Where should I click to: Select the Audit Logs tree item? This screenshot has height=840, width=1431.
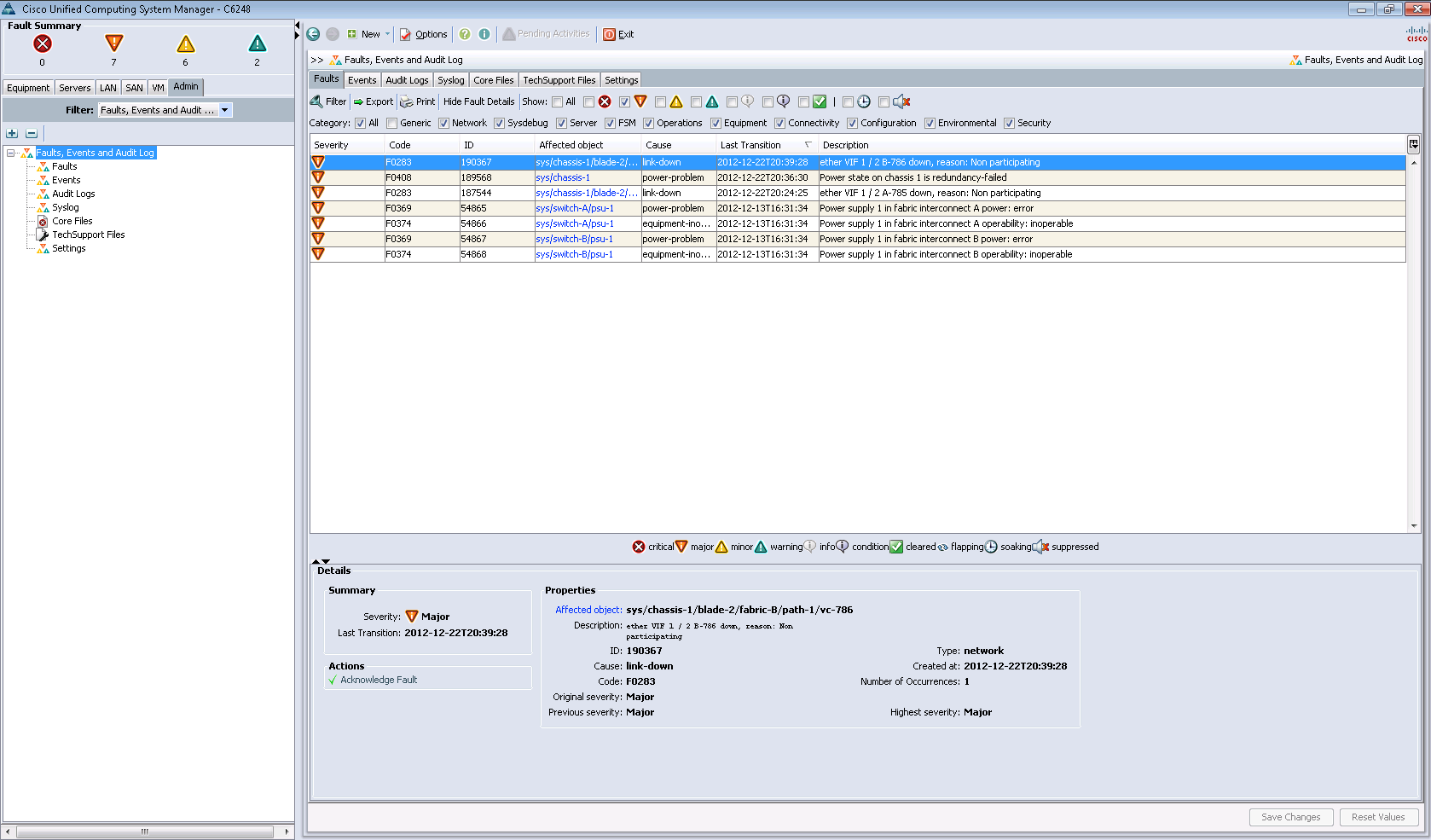73,194
